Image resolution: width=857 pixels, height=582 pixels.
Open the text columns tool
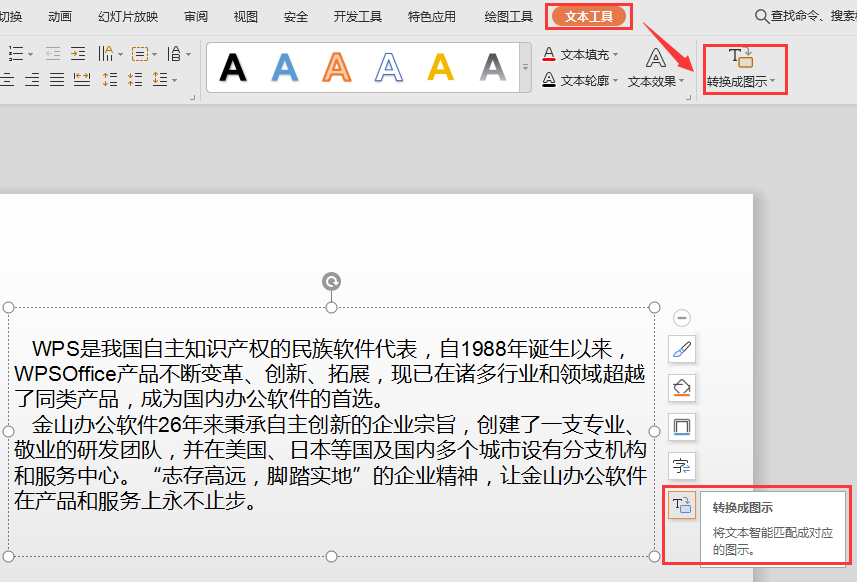coord(105,54)
